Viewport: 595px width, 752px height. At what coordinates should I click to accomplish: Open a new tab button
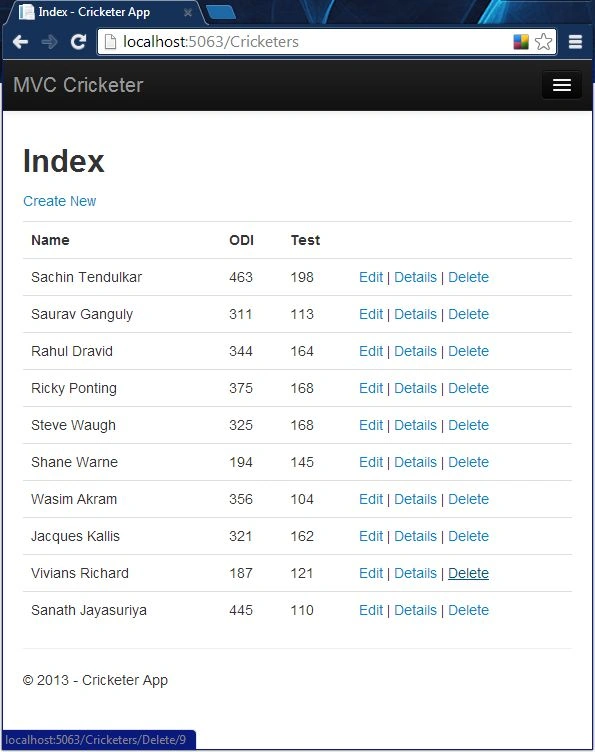[221, 12]
